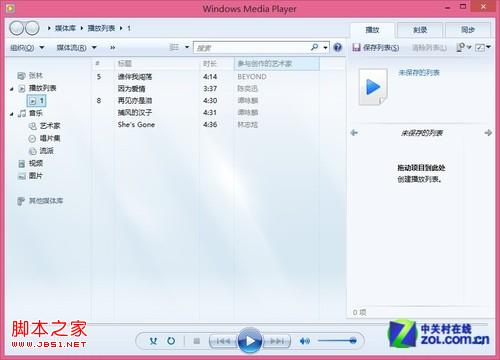Turn shuffle on
The width and height of the screenshot is (500, 360).
pyautogui.click(x=153, y=341)
